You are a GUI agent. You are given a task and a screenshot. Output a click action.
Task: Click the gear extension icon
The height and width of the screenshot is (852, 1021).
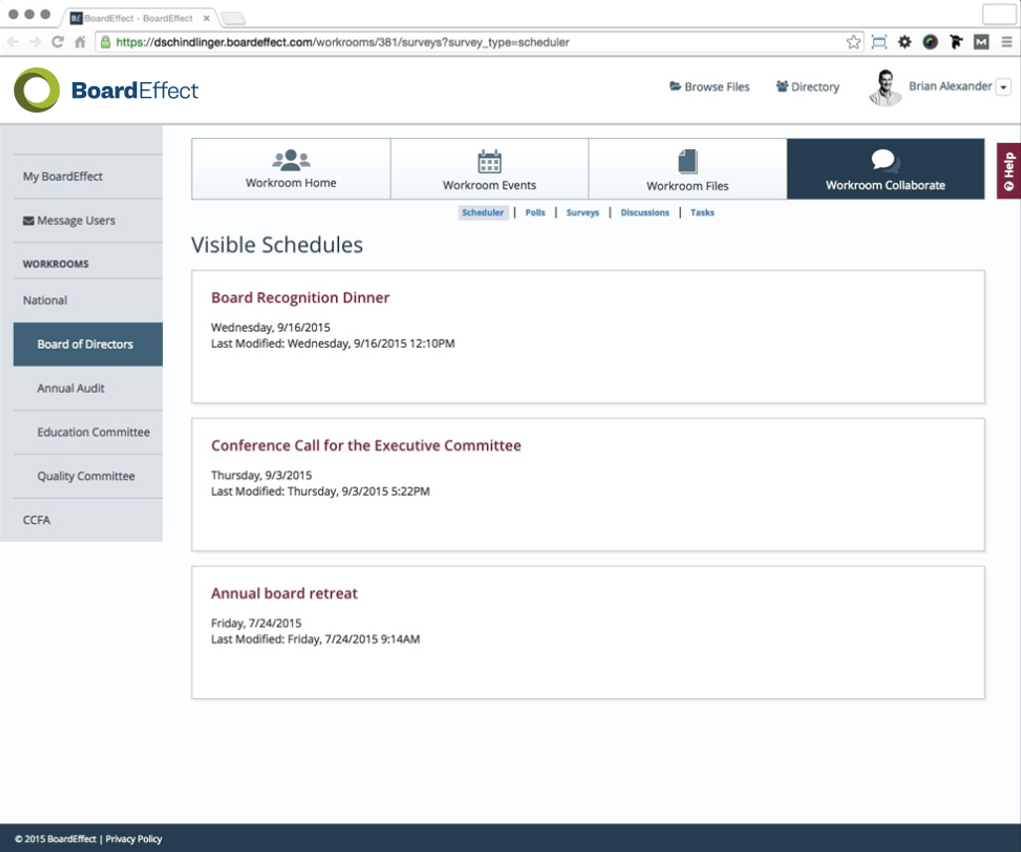(x=904, y=42)
